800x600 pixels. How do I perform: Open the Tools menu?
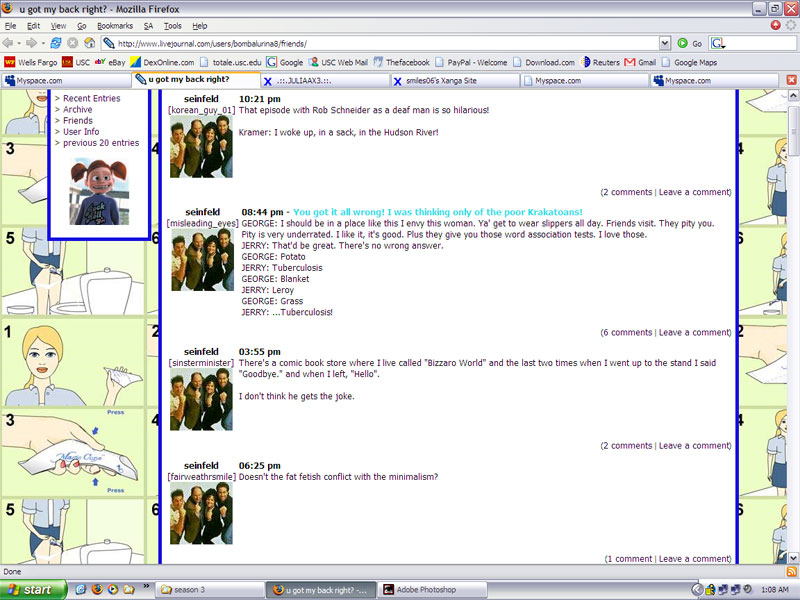(x=172, y=26)
